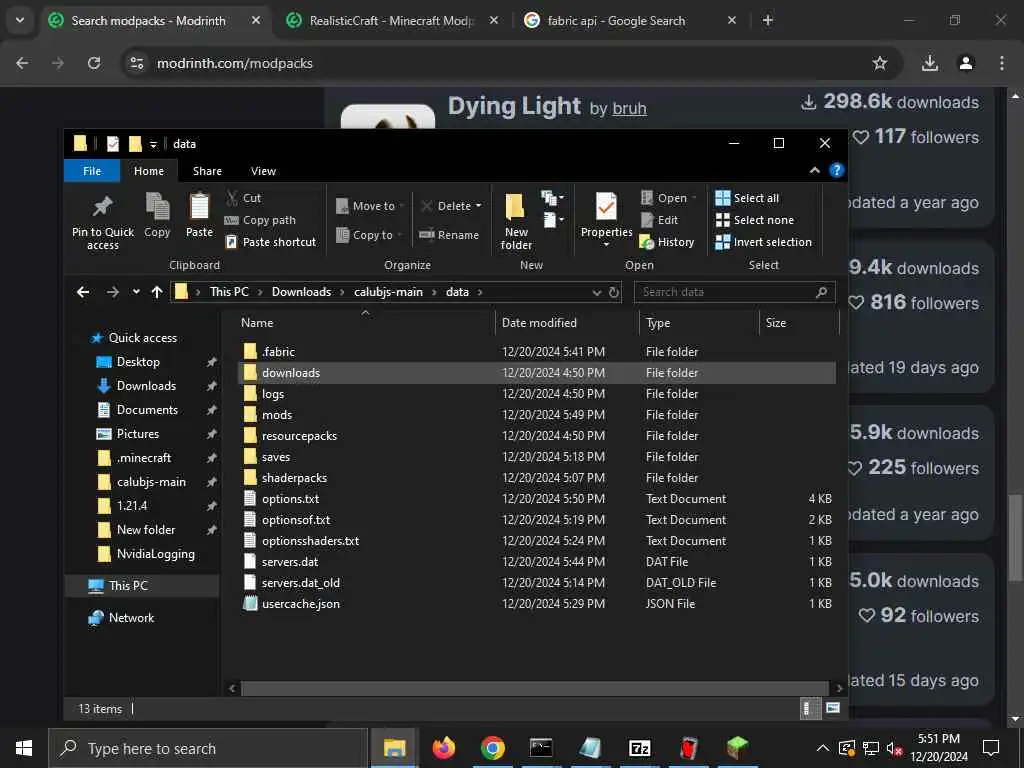
Task: Select the usercache.json file
Action: pos(300,604)
